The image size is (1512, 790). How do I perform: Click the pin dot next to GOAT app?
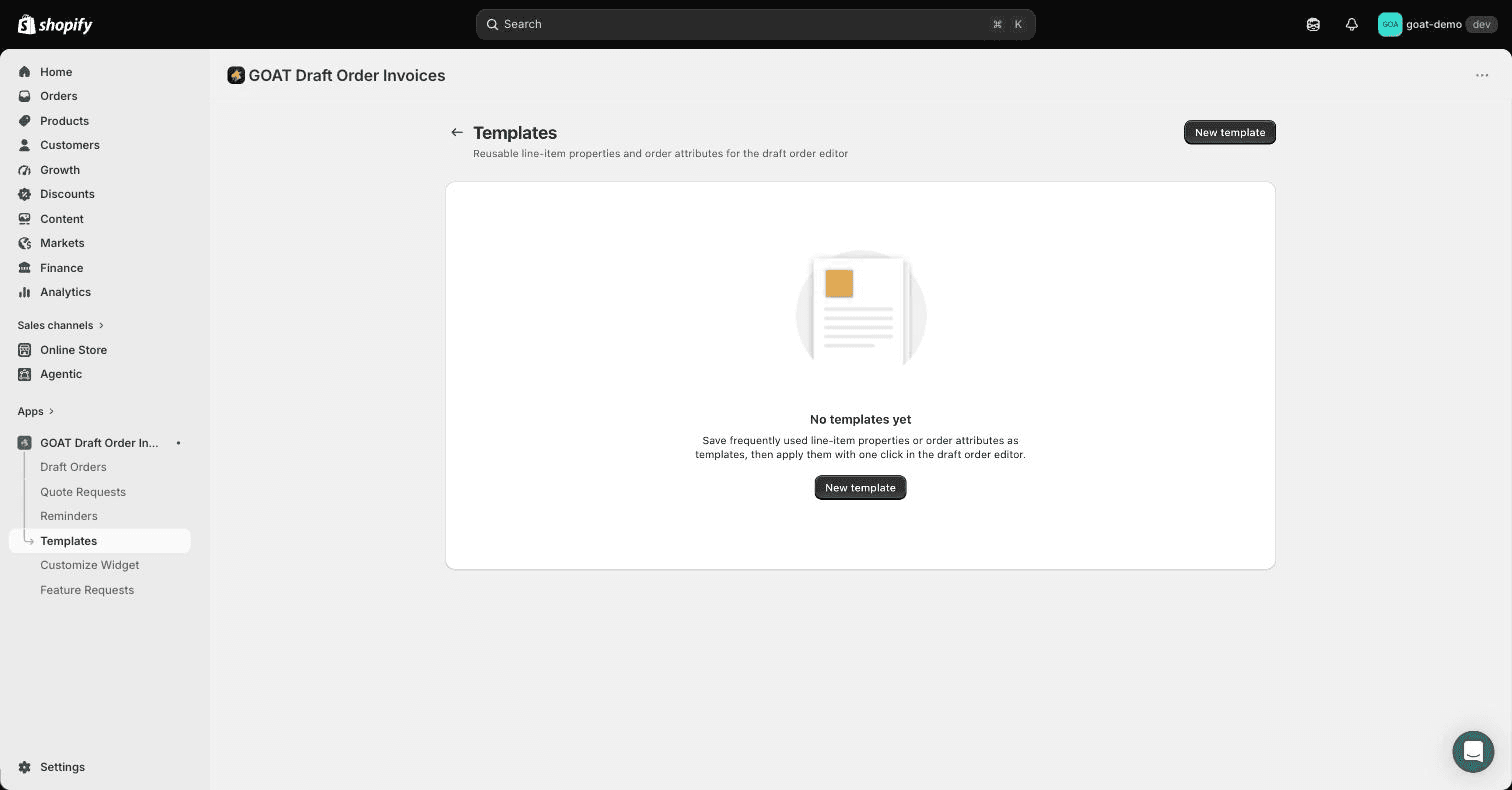(178, 443)
